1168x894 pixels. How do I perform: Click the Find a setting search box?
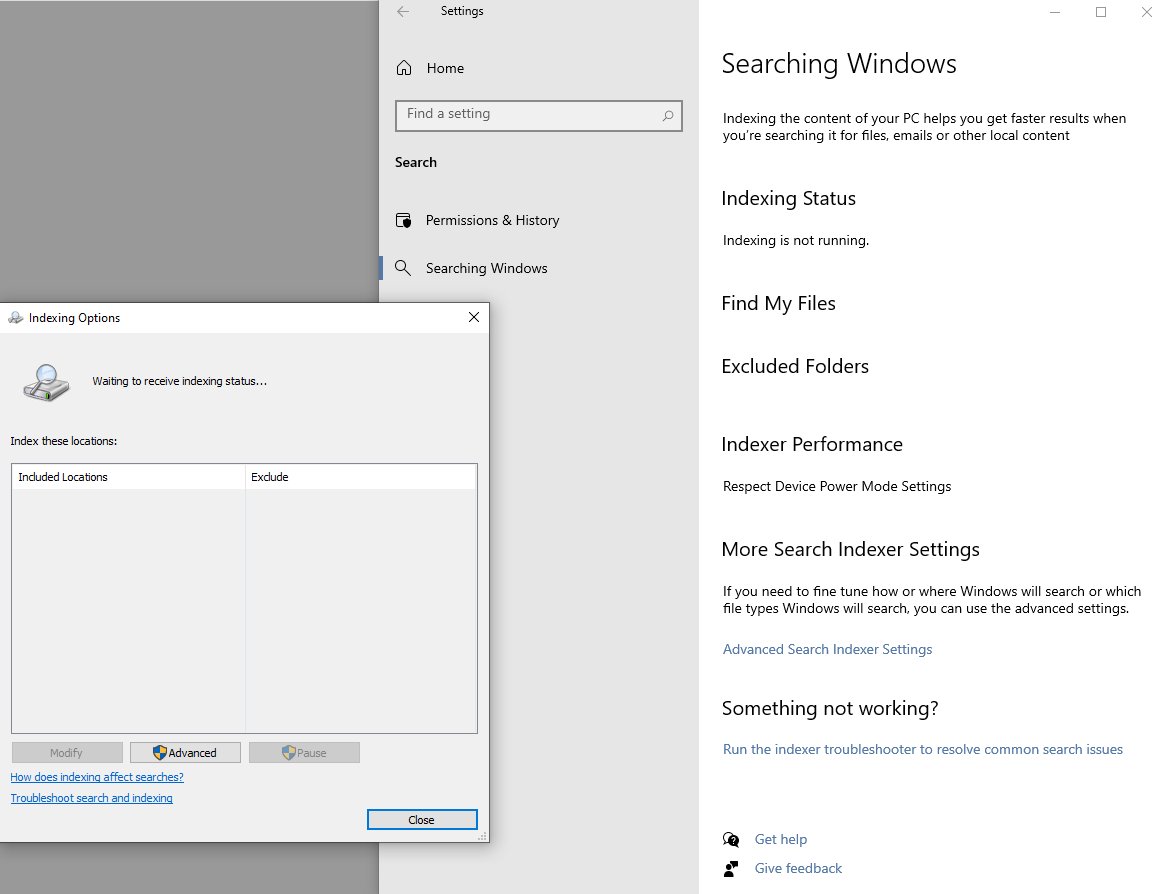(x=539, y=115)
